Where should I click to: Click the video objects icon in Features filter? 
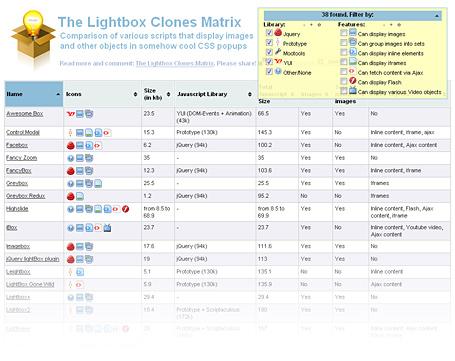353,90
